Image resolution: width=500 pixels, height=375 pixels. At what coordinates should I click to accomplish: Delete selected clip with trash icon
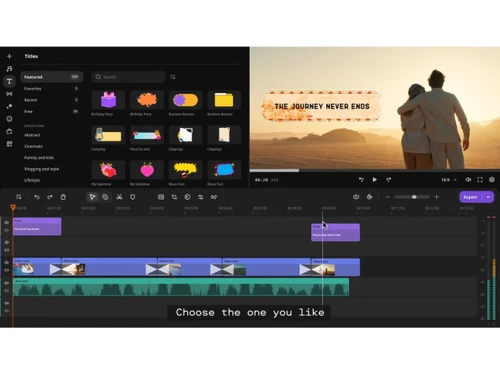click(63, 197)
